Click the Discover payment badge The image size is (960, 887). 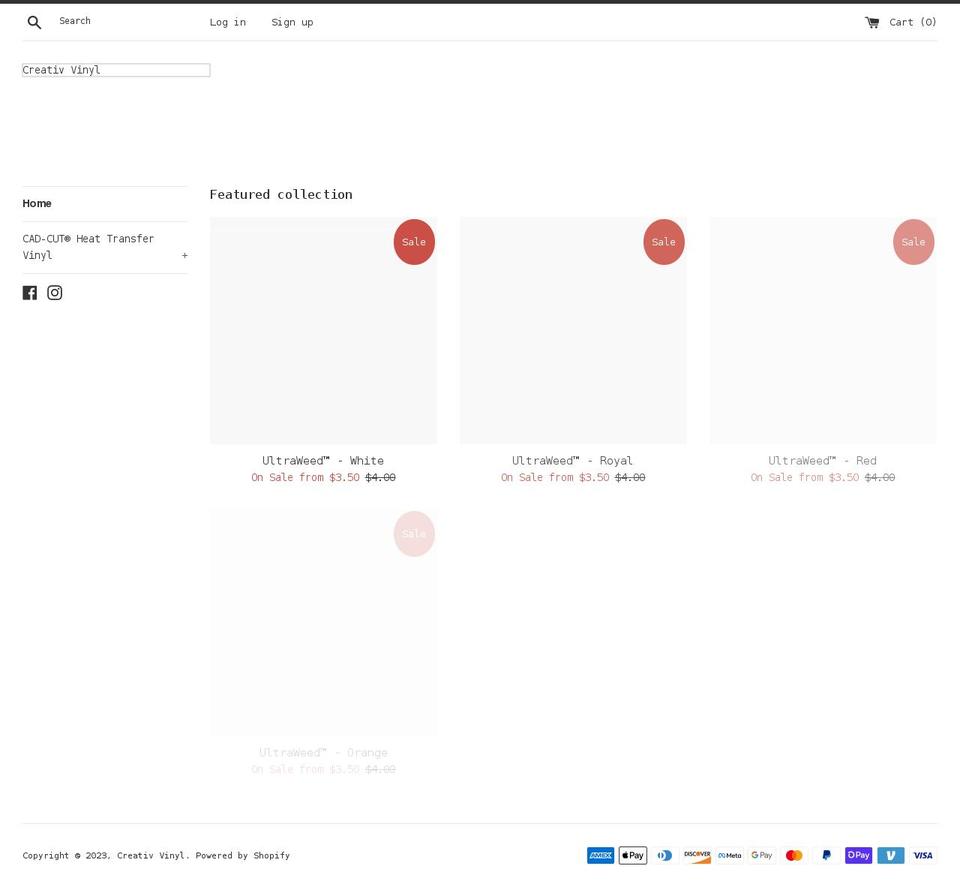[696, 855]
